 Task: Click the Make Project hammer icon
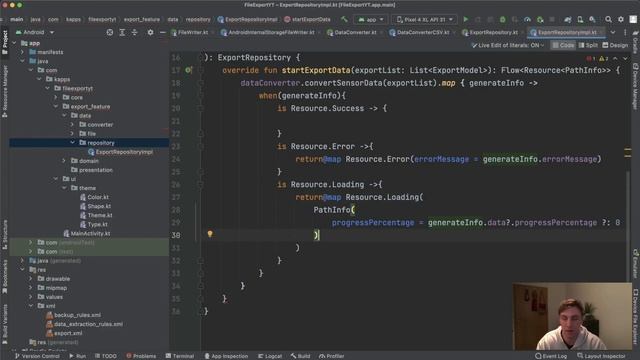344,19
